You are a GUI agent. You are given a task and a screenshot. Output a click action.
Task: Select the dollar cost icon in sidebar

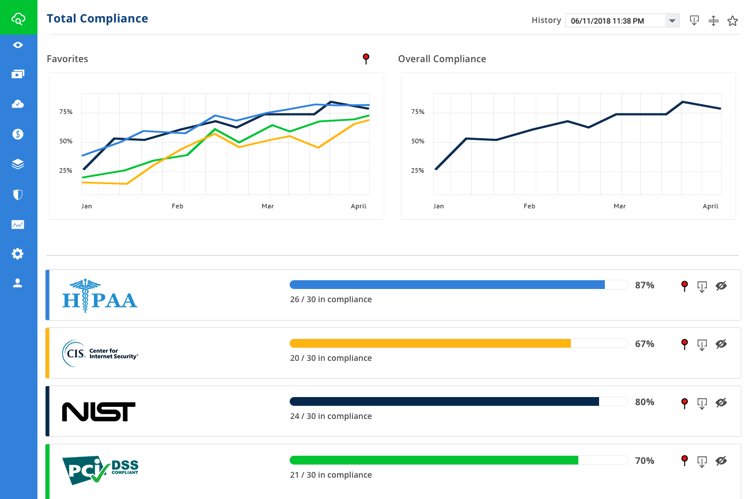[18, 134]
